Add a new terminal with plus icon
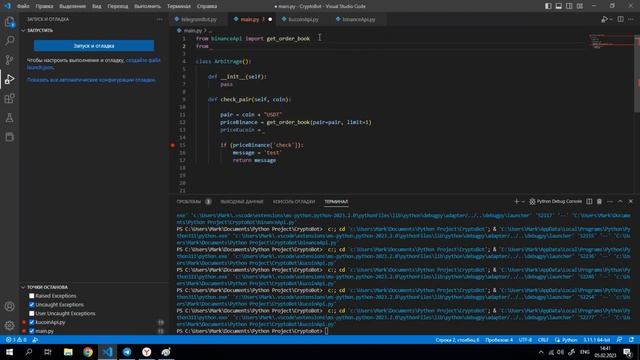The width and height of the screenshot is (640, 360). tap(516, 202)
